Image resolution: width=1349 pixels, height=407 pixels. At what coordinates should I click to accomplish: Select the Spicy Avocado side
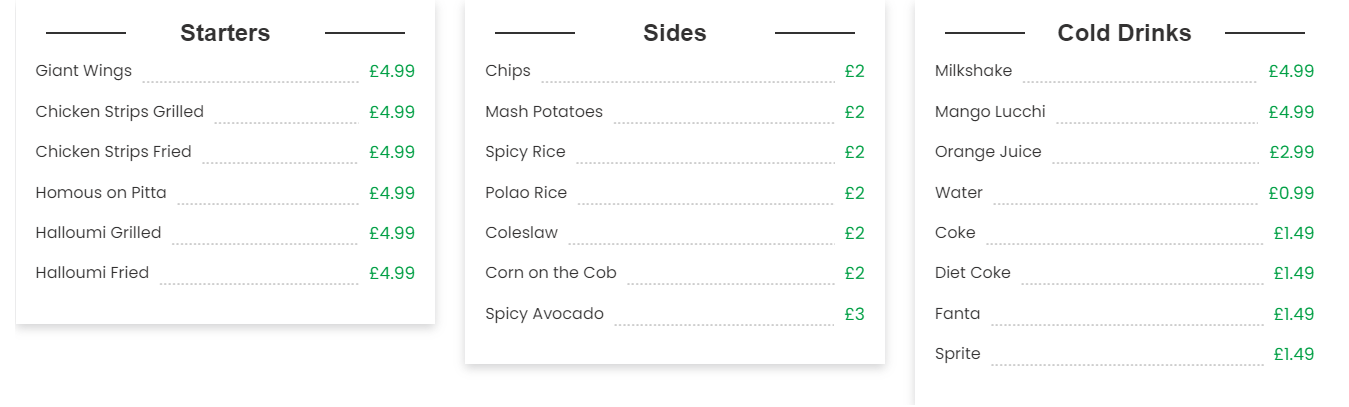coord(544,314)
